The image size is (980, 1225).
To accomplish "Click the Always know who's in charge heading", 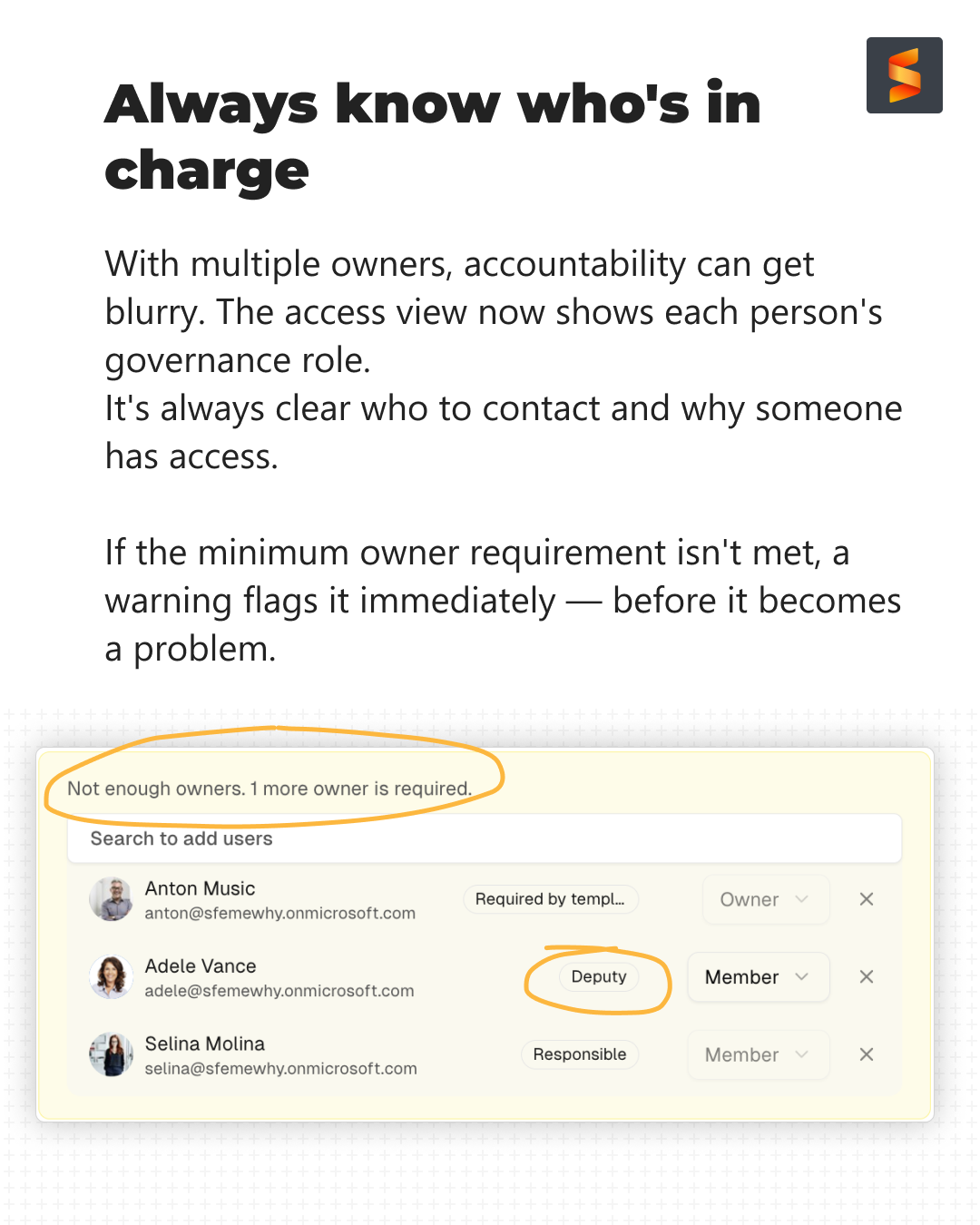I will tap(432, 136).
